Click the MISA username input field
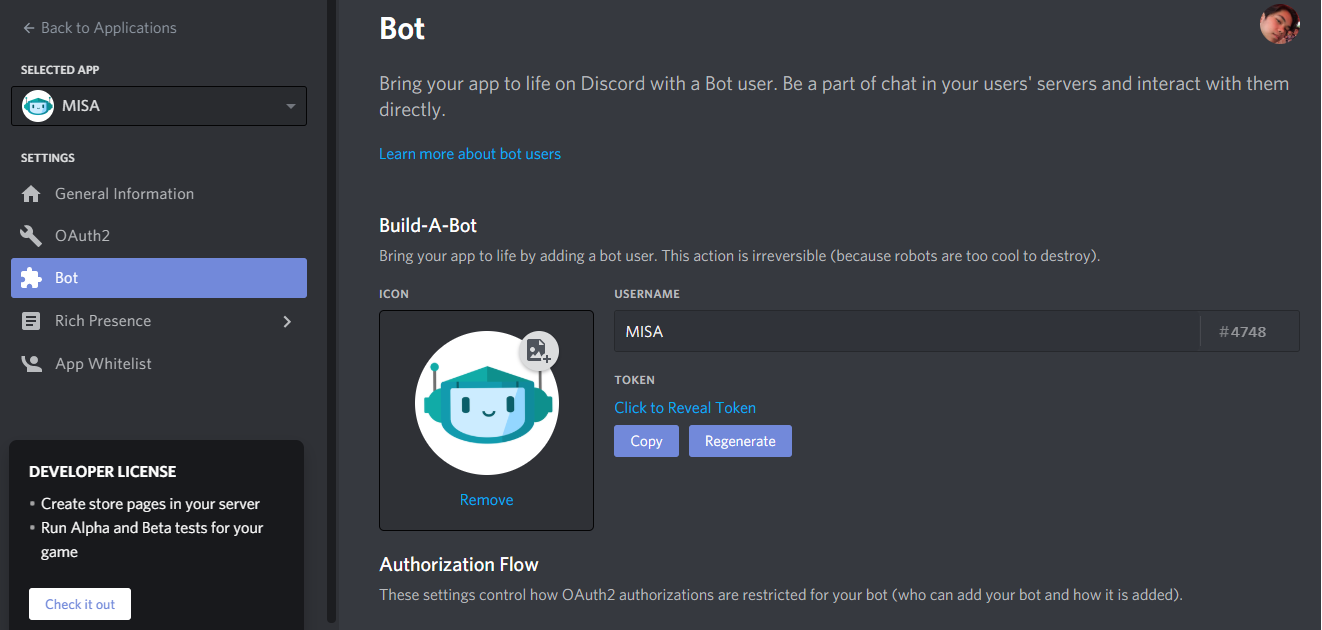This screenshot has width=1322, height=630. (907, 331)
